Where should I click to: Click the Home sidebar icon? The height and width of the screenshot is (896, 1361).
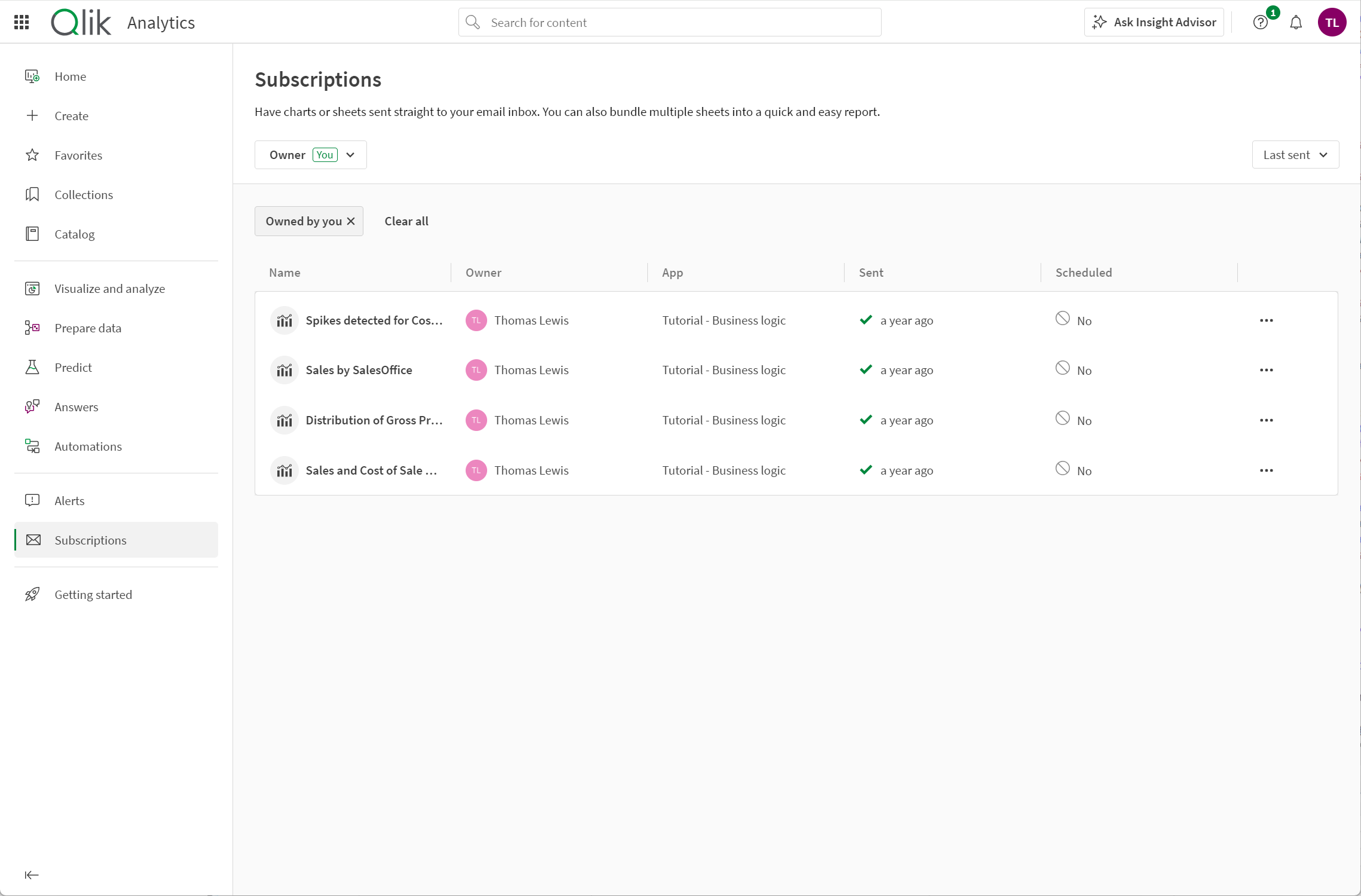32,75
